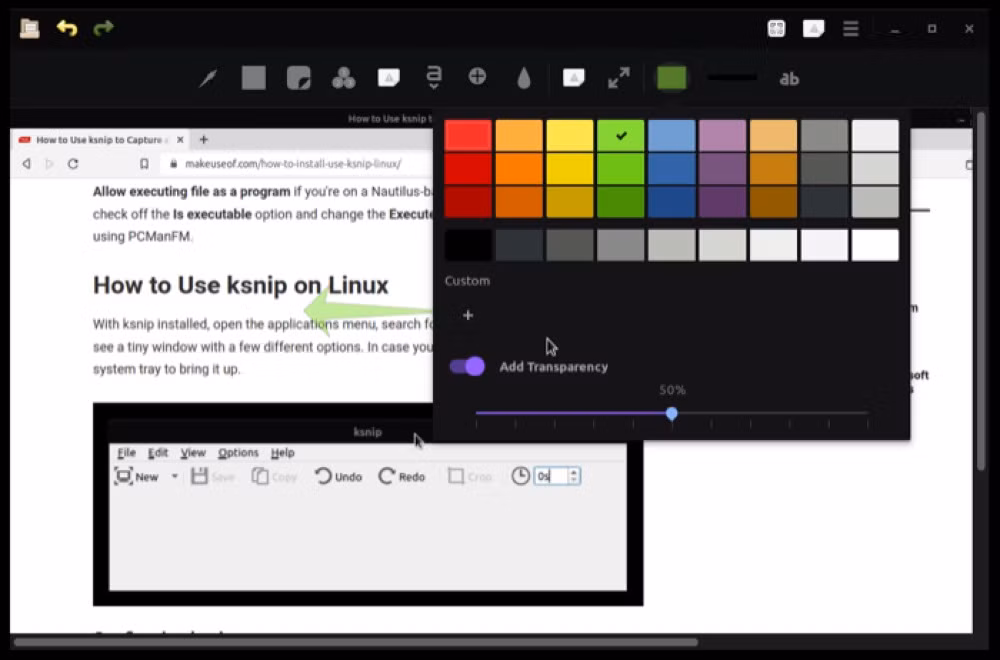Click the image icon beside the expand arrows

(573, 78)
